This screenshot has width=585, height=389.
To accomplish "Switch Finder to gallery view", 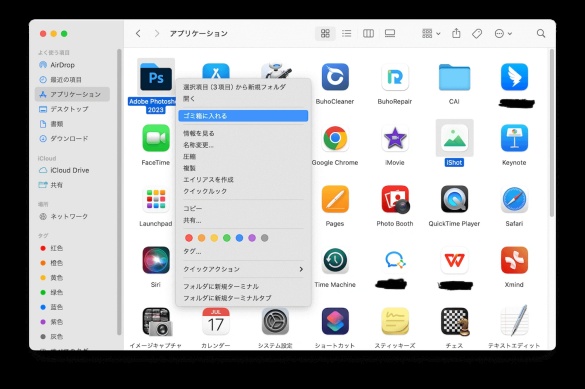I will [x=390, y=34].
